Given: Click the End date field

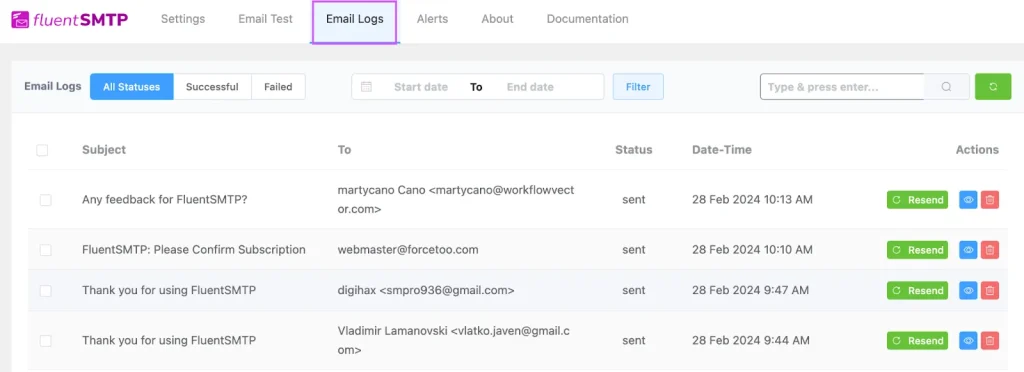Looking at the screenshot, I should point(530,87).
